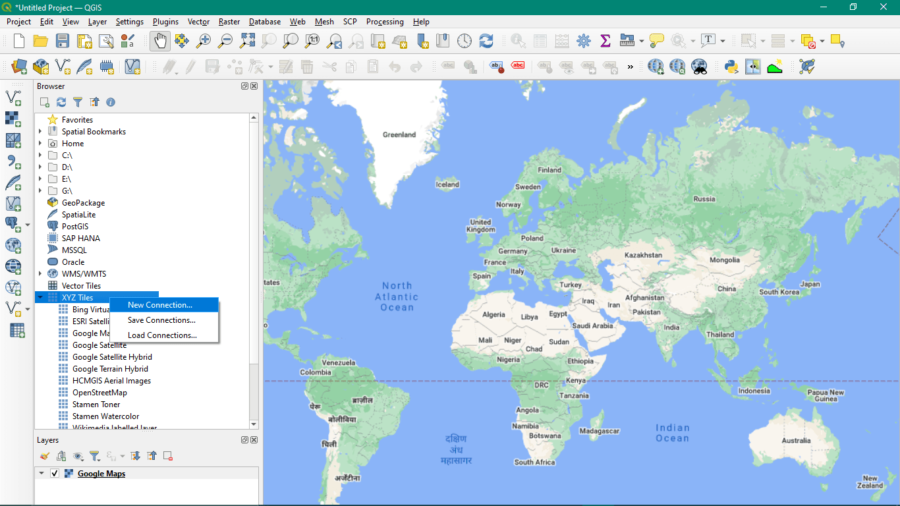900x506 pixels.
Task: Open a project with the yellow folder icon
Action: pos(40,41)
